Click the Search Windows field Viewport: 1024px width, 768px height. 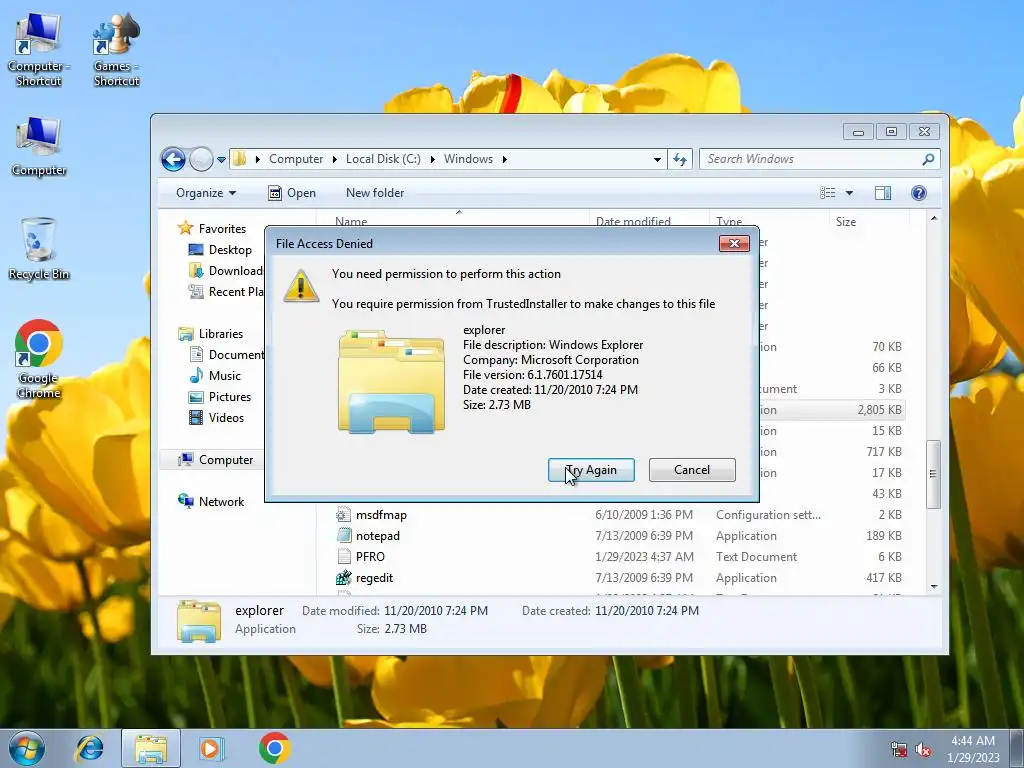[x=820, y=159]
